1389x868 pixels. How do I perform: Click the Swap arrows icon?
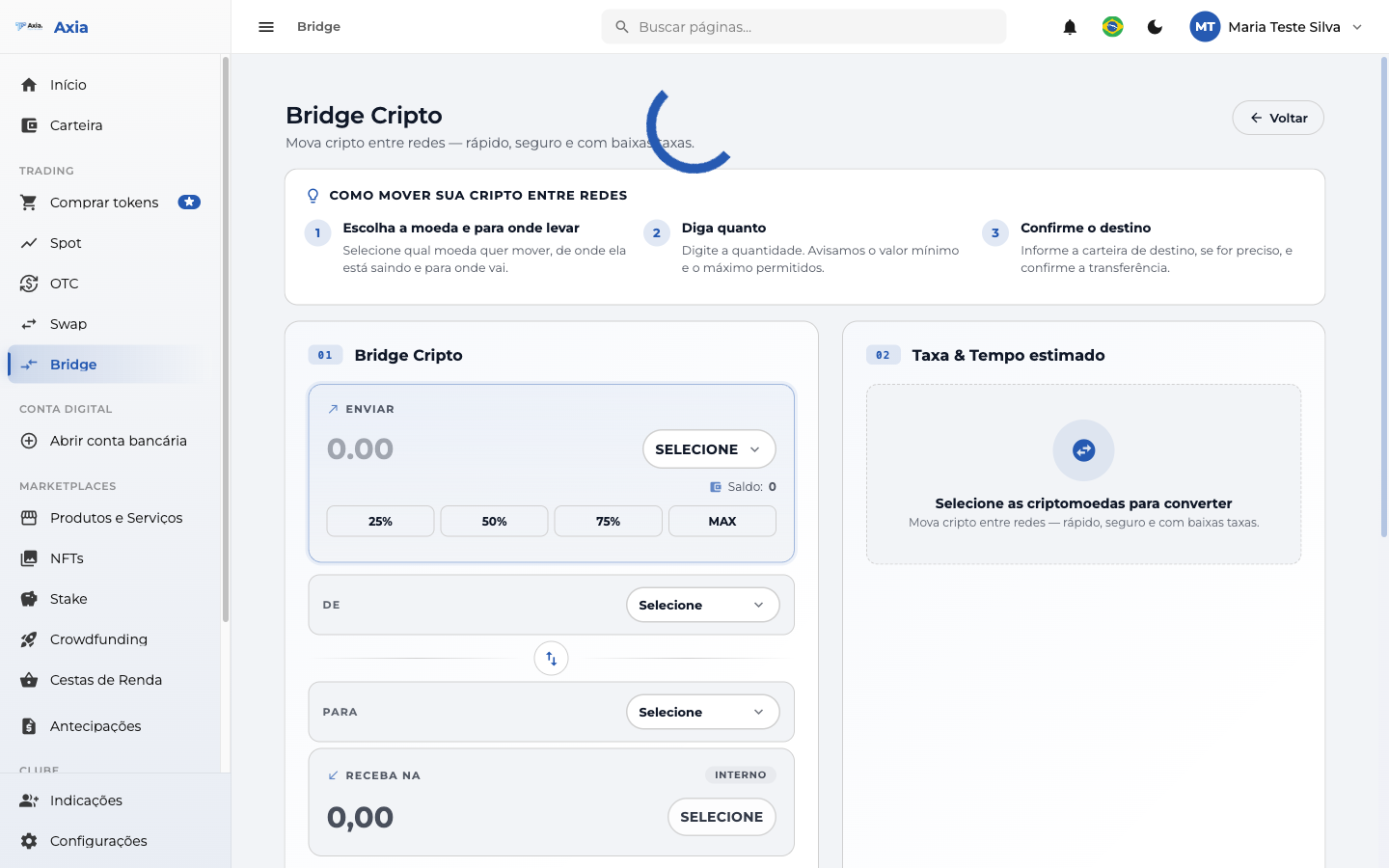(x=29, y=324)
